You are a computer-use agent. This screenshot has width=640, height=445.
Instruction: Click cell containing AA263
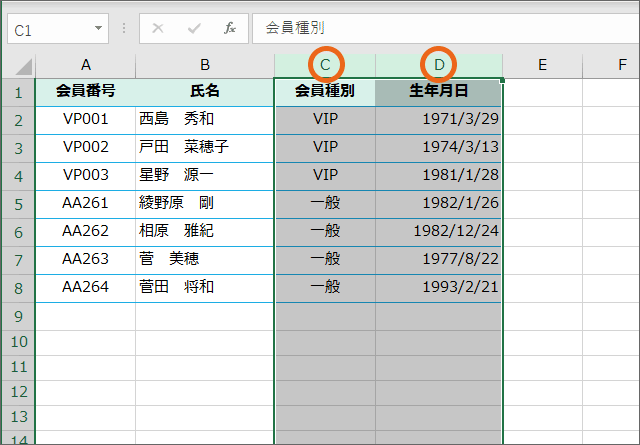coord(85,260)
